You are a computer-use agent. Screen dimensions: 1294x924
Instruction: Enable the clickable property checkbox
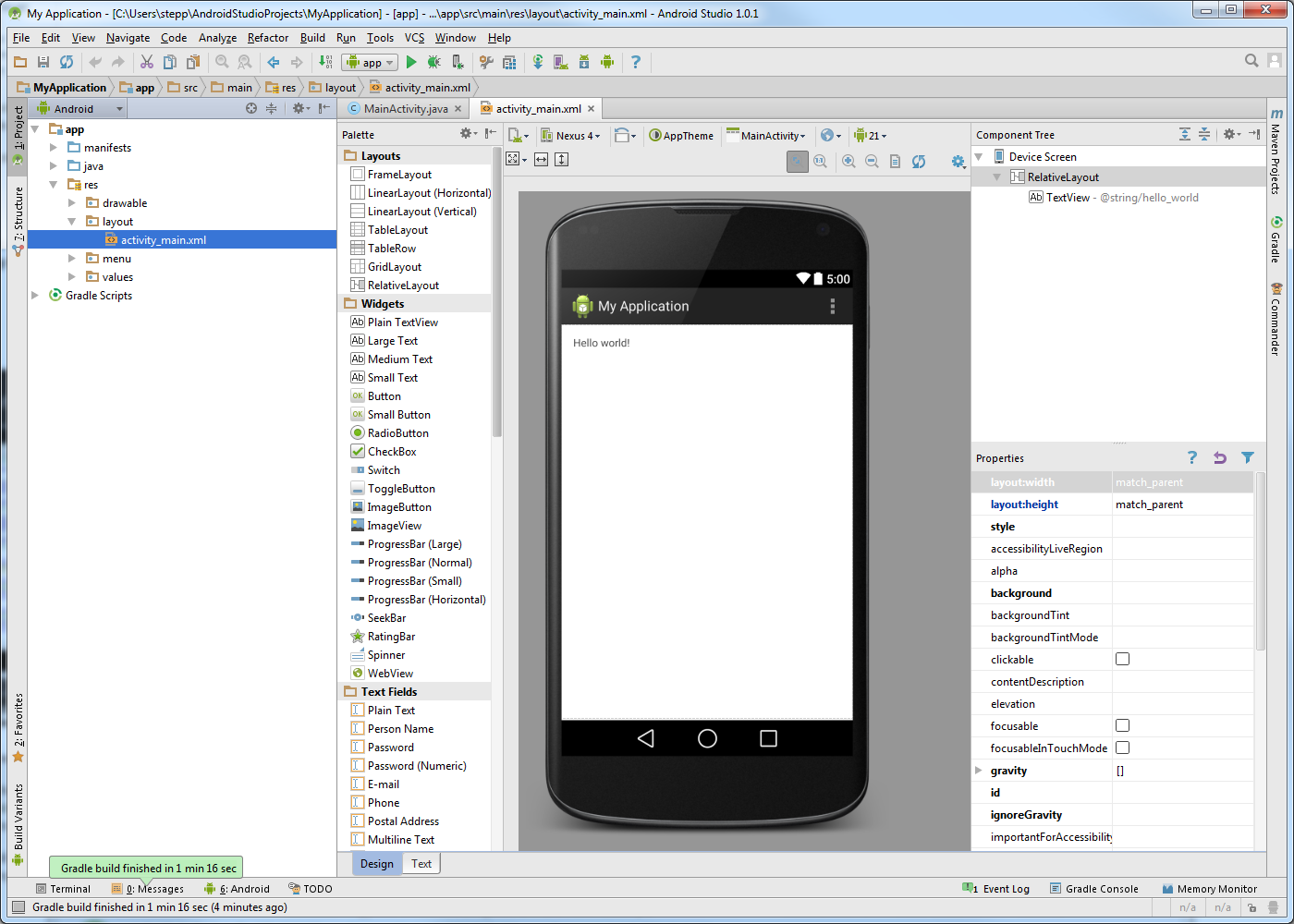pos(1121,659)
